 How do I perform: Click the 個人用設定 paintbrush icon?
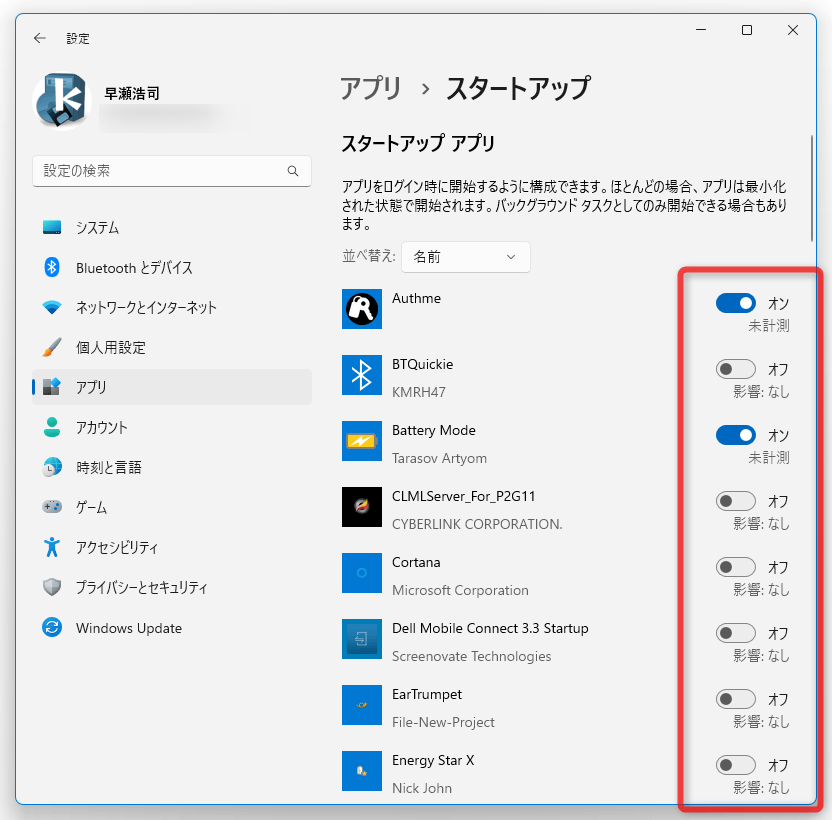(x=51, y=347)
